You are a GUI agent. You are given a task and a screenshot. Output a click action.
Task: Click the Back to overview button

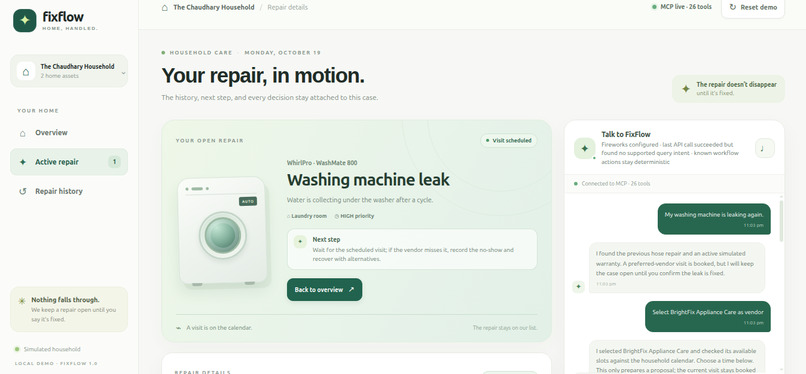(x=324, y=290)
